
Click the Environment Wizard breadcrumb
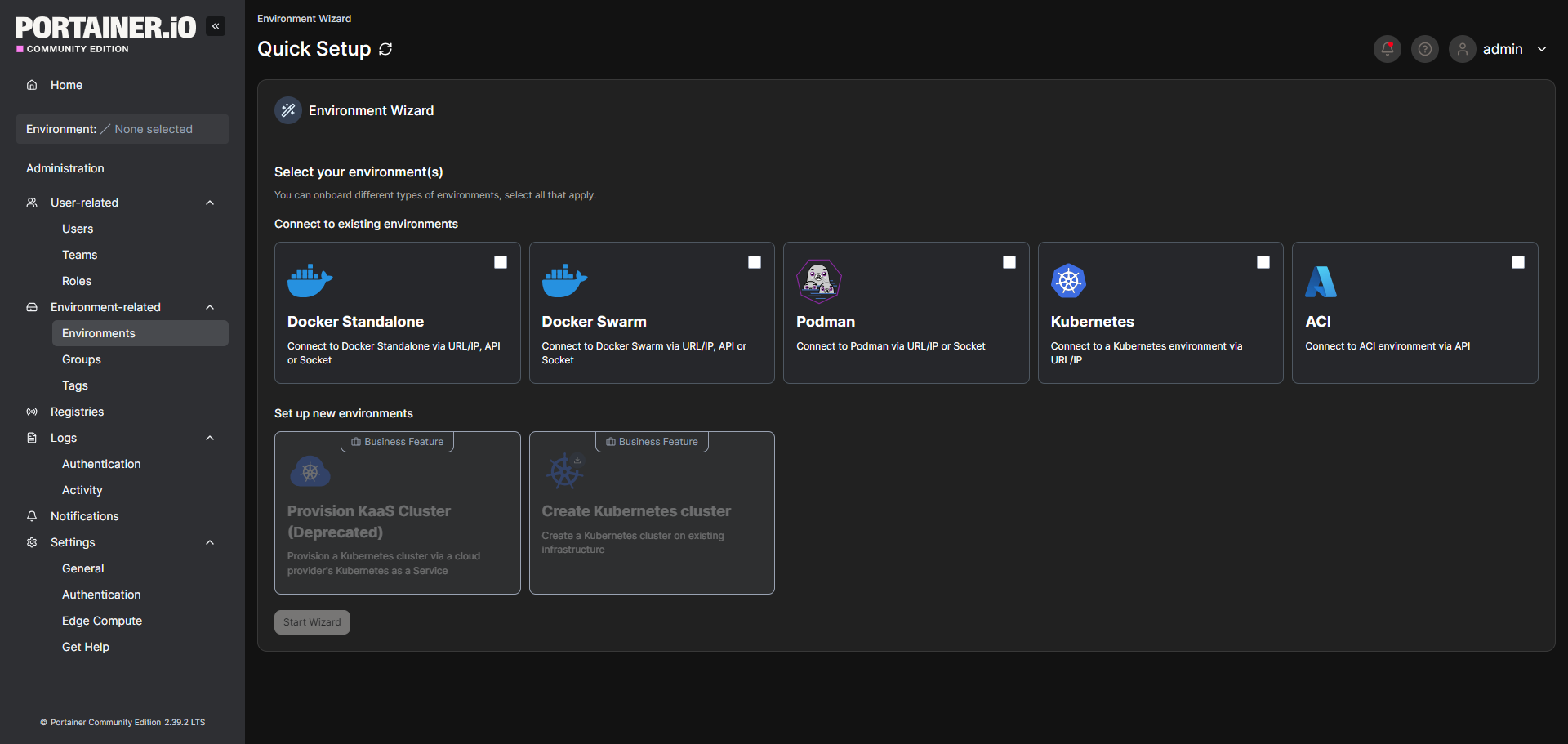(x=304, y=18)
